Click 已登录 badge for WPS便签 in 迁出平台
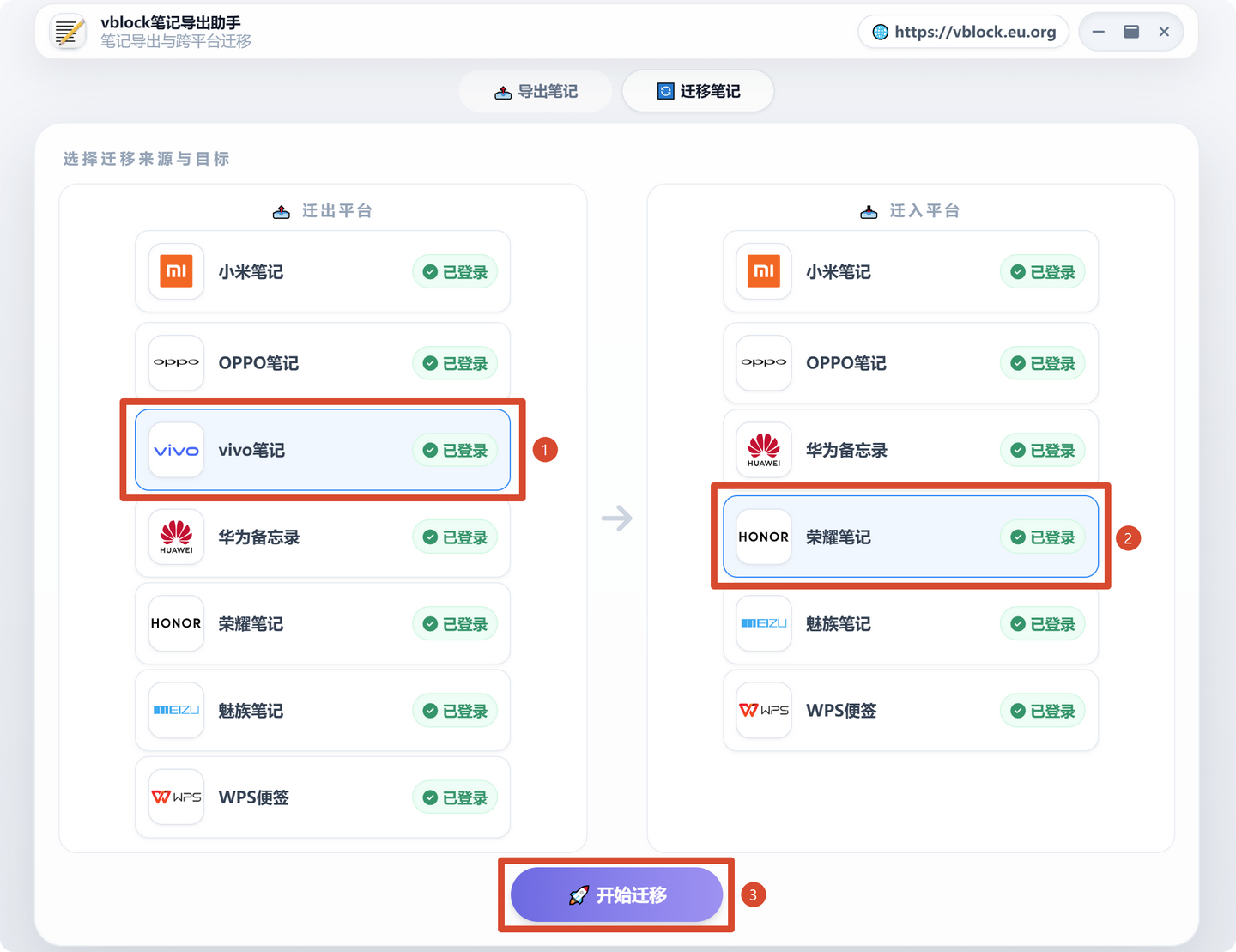This screenshot has width=1236, height=952. tap(455, 797)
